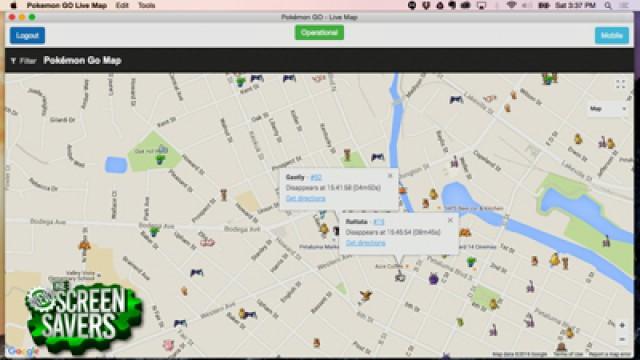Viewport: 640px width, 360px height.
Task: Open the Tools menu
Action: [x=147, y=5]
